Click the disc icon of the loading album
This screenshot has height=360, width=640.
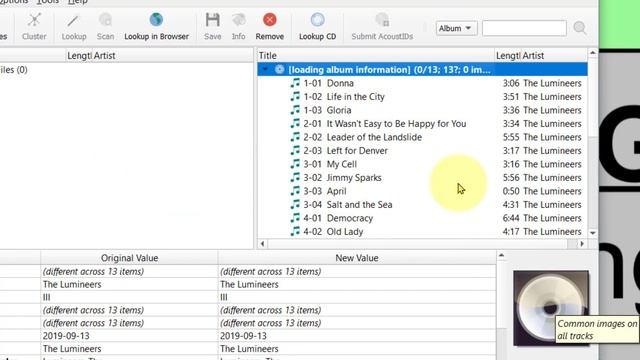[279, 69]
